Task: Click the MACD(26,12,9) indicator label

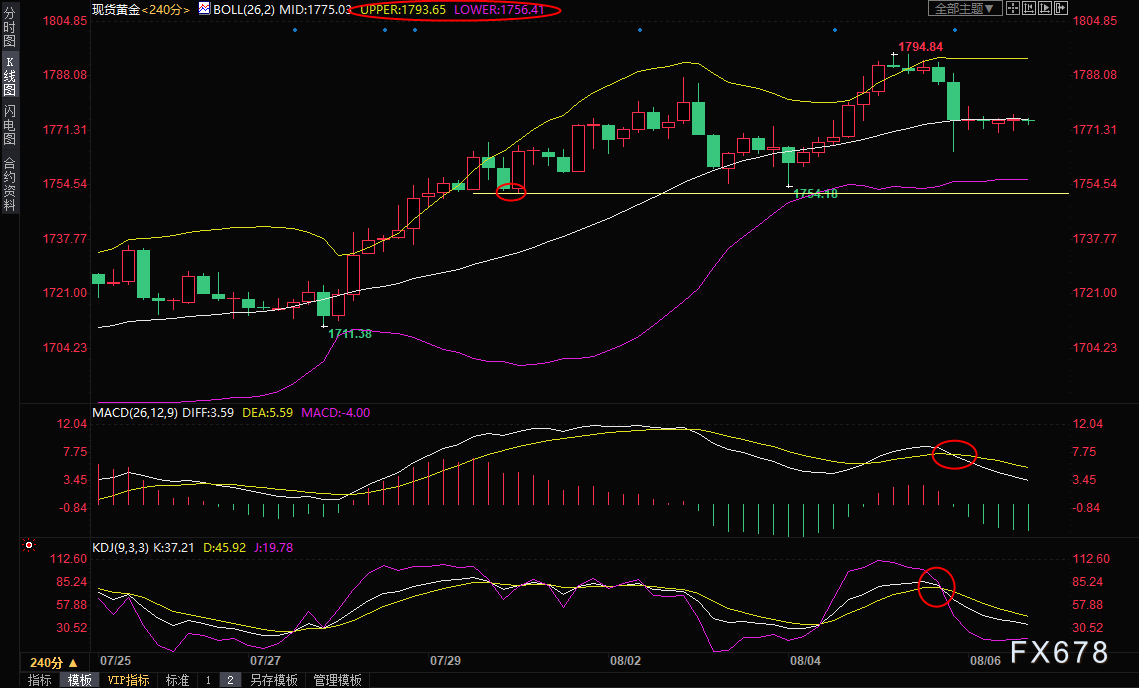Action: (x=135, y=413)
